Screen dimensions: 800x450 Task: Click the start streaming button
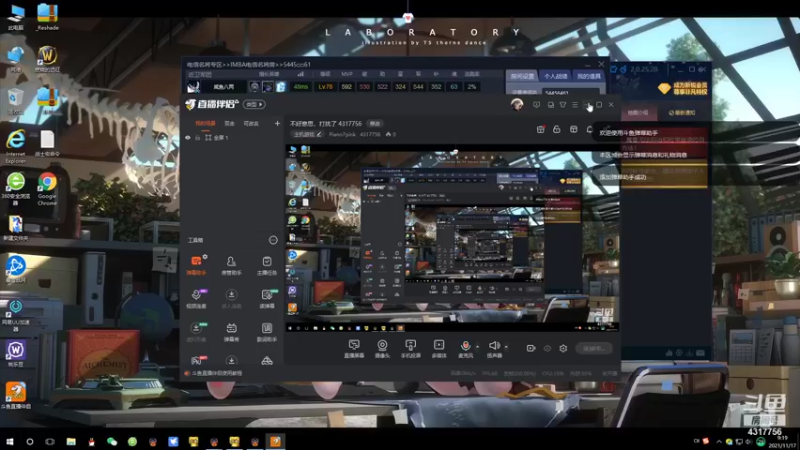[594, 348]
